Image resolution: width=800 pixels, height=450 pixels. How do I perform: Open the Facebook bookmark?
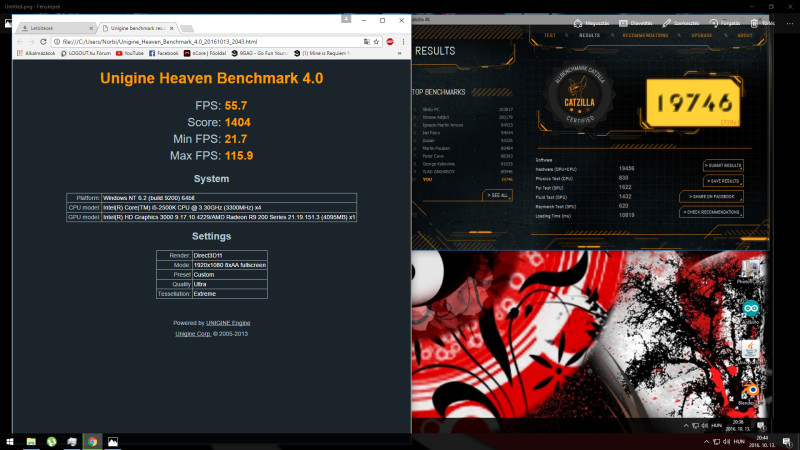163,53
